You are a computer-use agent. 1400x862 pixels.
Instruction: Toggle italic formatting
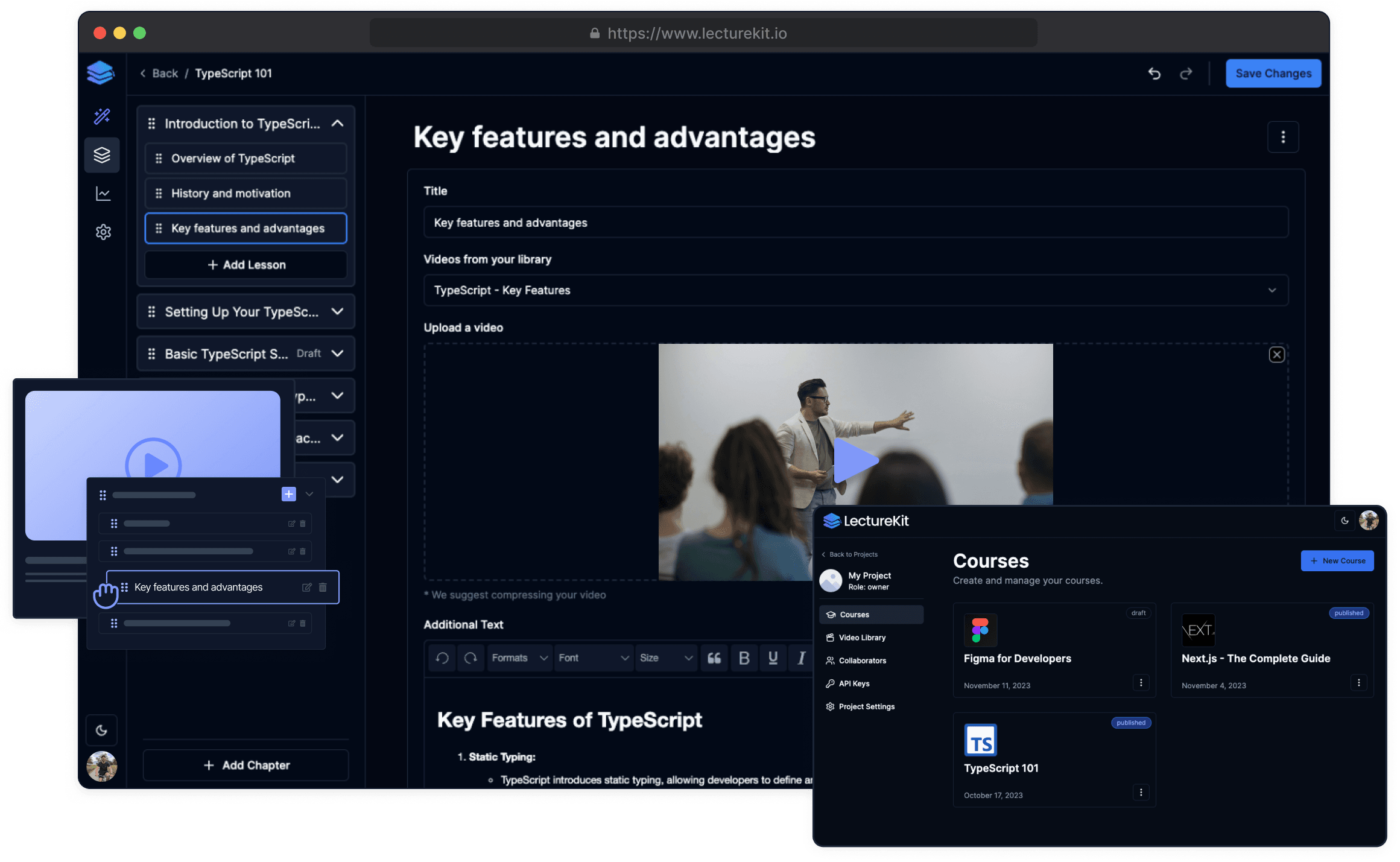point(801,658)
